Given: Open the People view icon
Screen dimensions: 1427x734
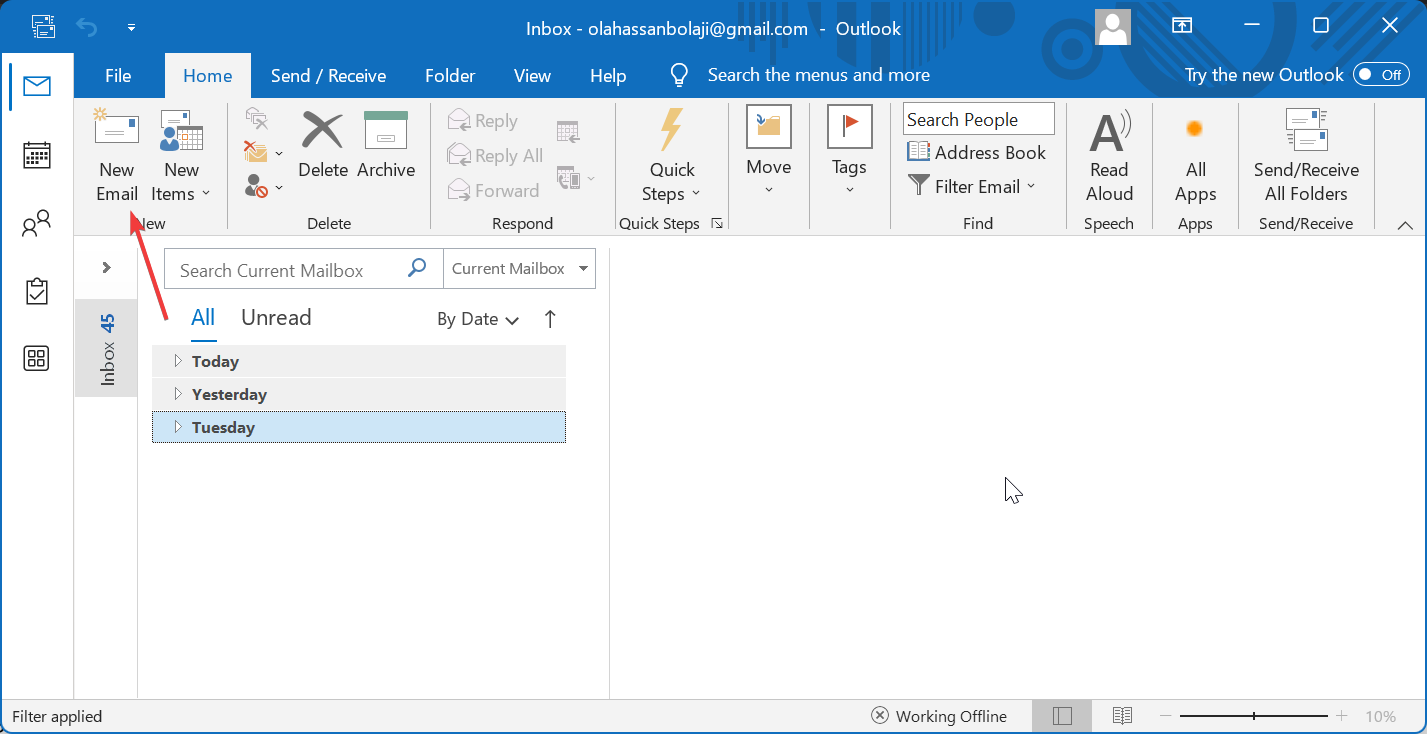Looking at the screenshot, I should pyautogui.click(x=36, y=222).
